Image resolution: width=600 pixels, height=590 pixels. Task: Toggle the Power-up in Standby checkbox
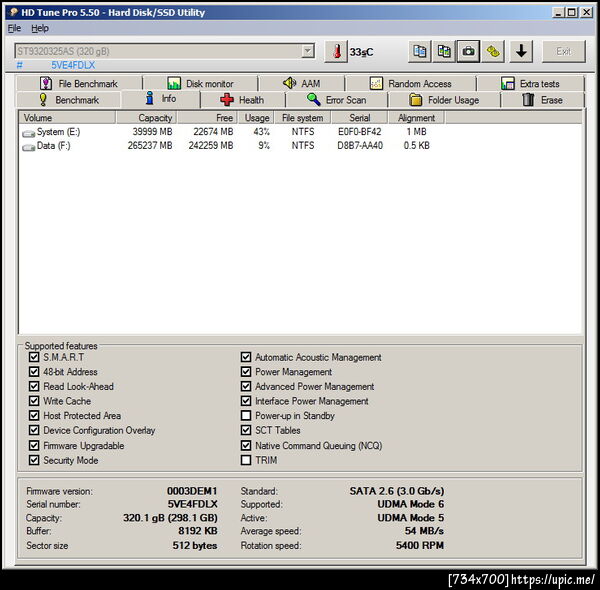click(x=246, y=415)
